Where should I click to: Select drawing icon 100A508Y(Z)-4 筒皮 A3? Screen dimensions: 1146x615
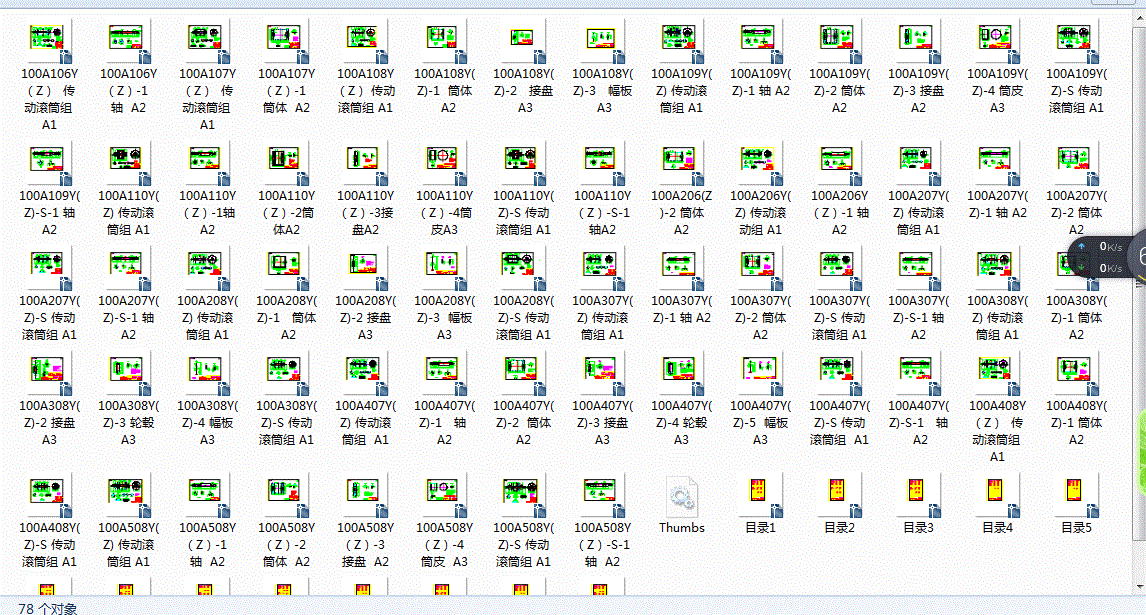tap(444, 495)
